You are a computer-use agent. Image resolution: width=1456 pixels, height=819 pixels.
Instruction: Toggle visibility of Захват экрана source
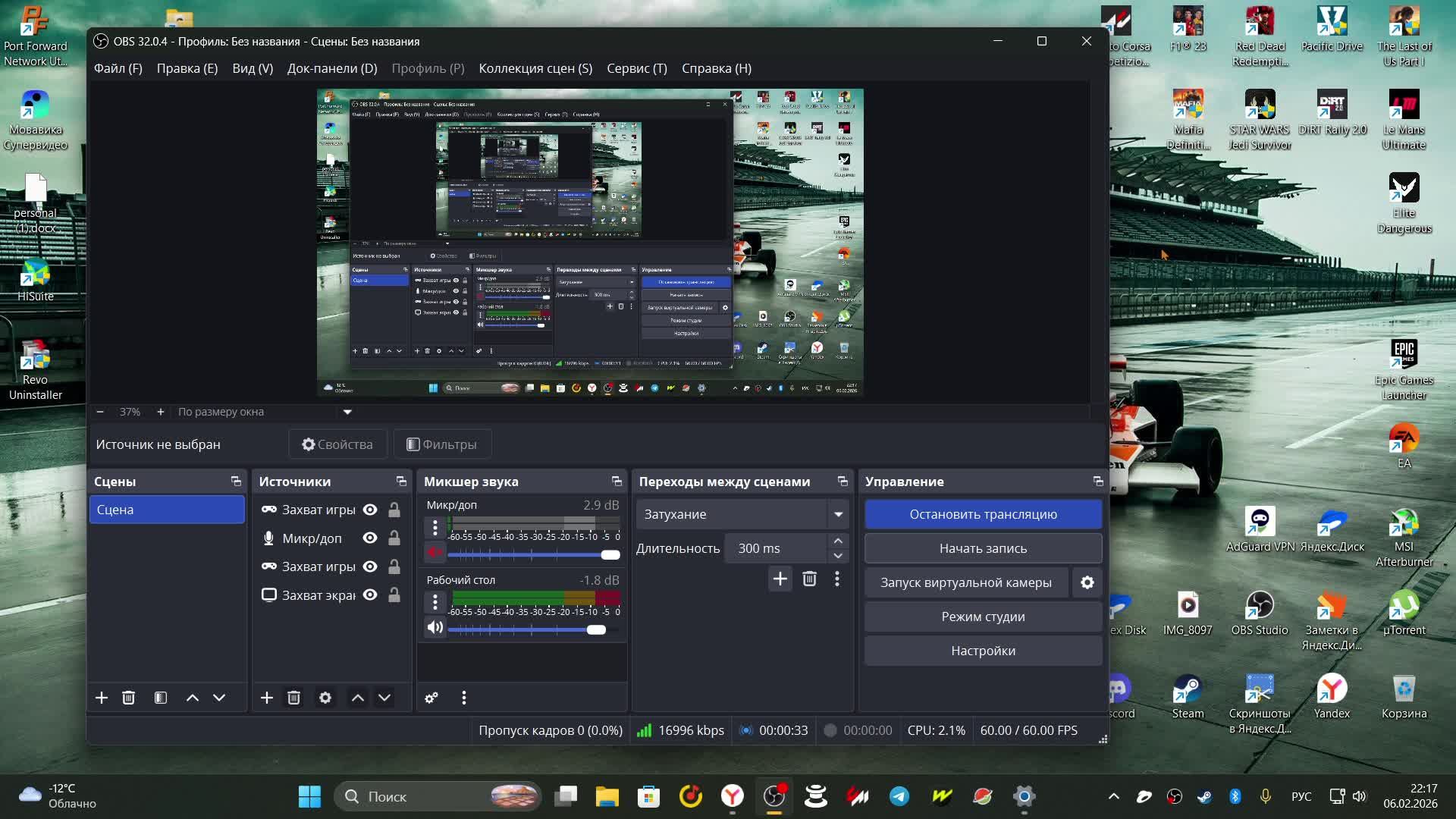(370, 595)
